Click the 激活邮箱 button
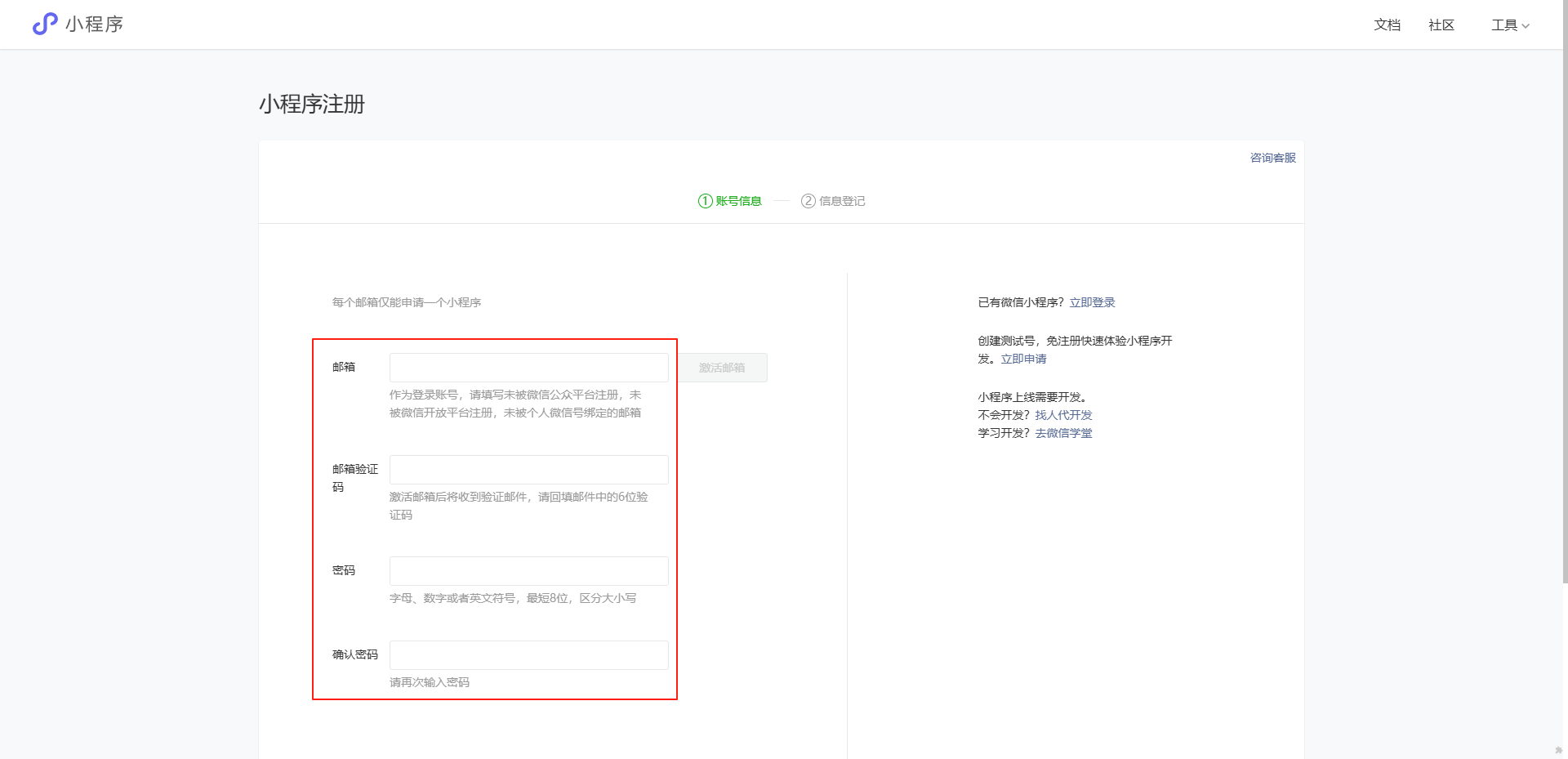This screenshot has width=1568, height=759. 722,368
